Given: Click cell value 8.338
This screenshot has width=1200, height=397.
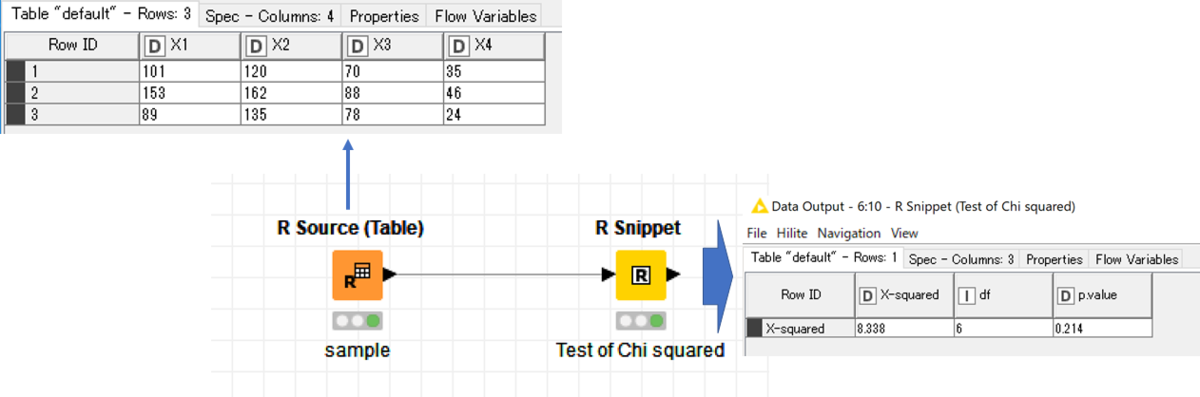Looking at the screenshot, I should (904, 327).
